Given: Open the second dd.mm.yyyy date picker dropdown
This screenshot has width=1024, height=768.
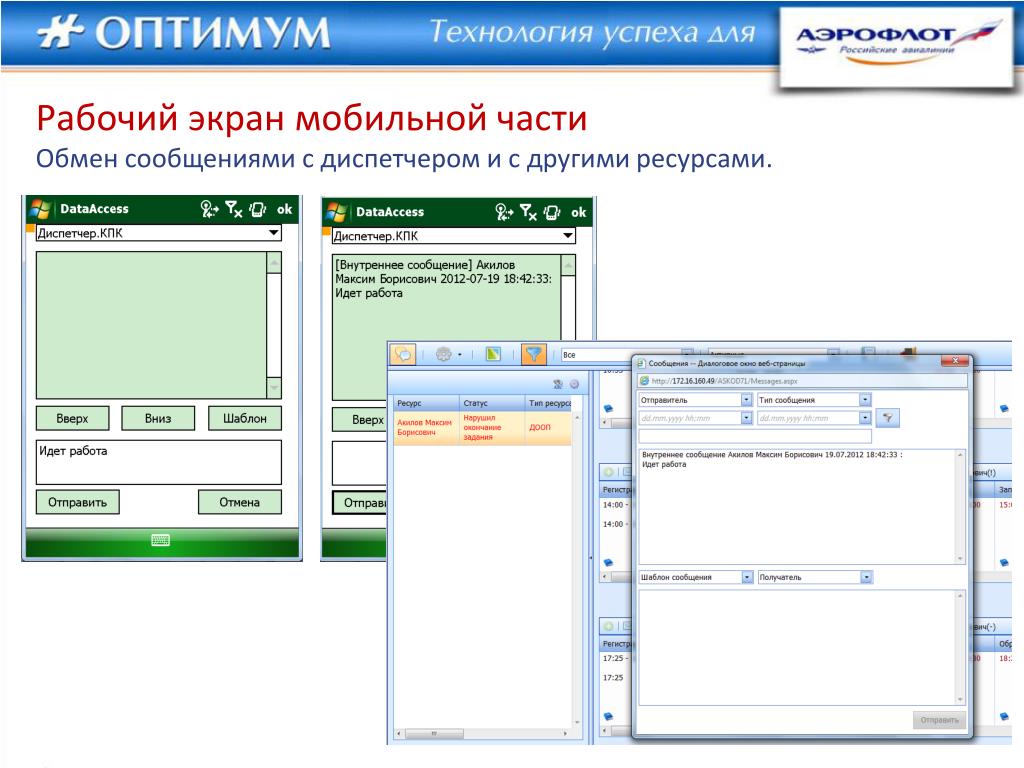Looking at the screenshot, I should pos(865,418).
